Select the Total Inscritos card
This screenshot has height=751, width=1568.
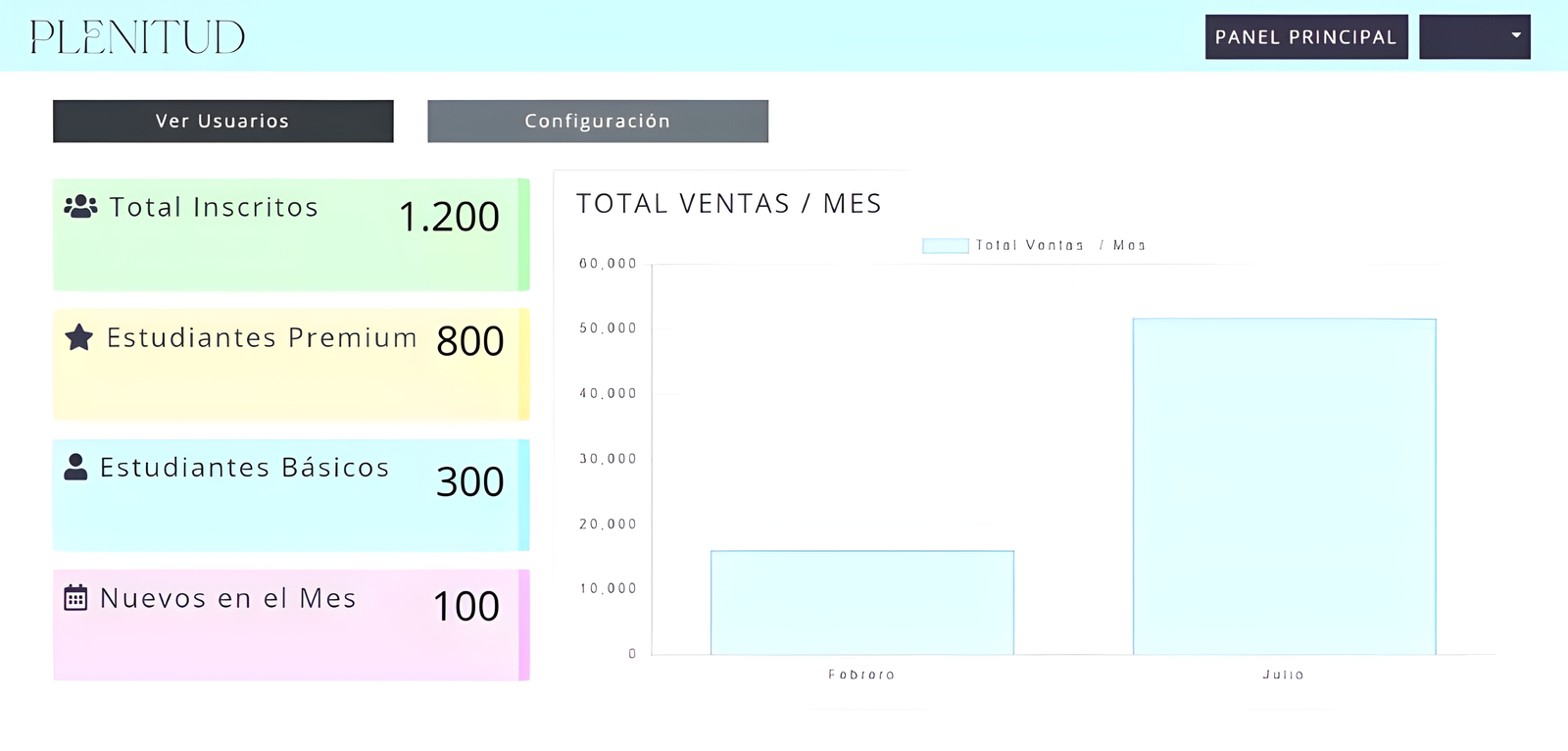coord(289,233)
